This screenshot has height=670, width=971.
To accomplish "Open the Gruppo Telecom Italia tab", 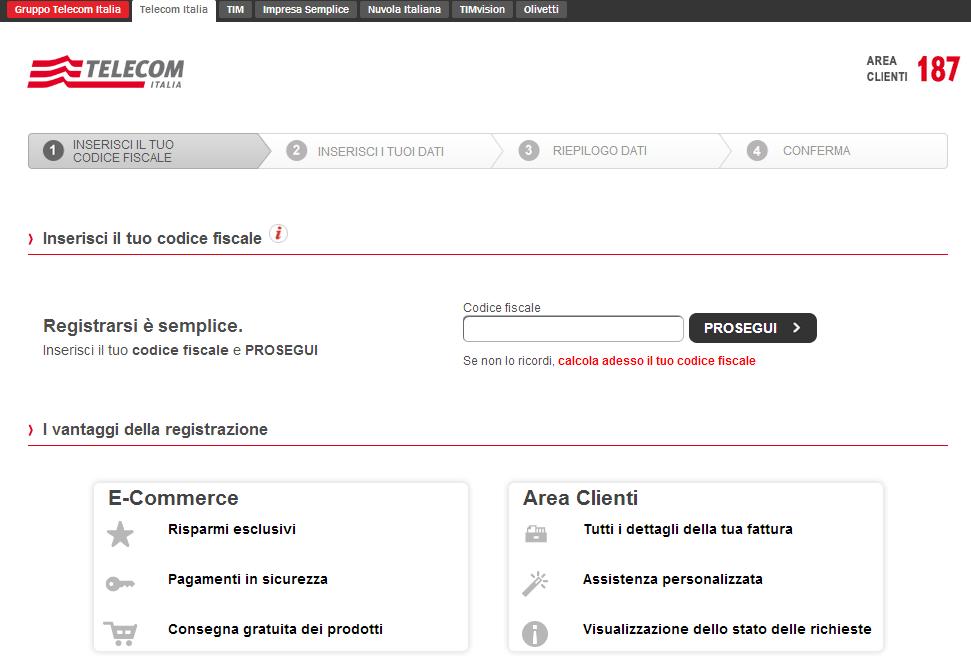I will [x=67, y=9].
